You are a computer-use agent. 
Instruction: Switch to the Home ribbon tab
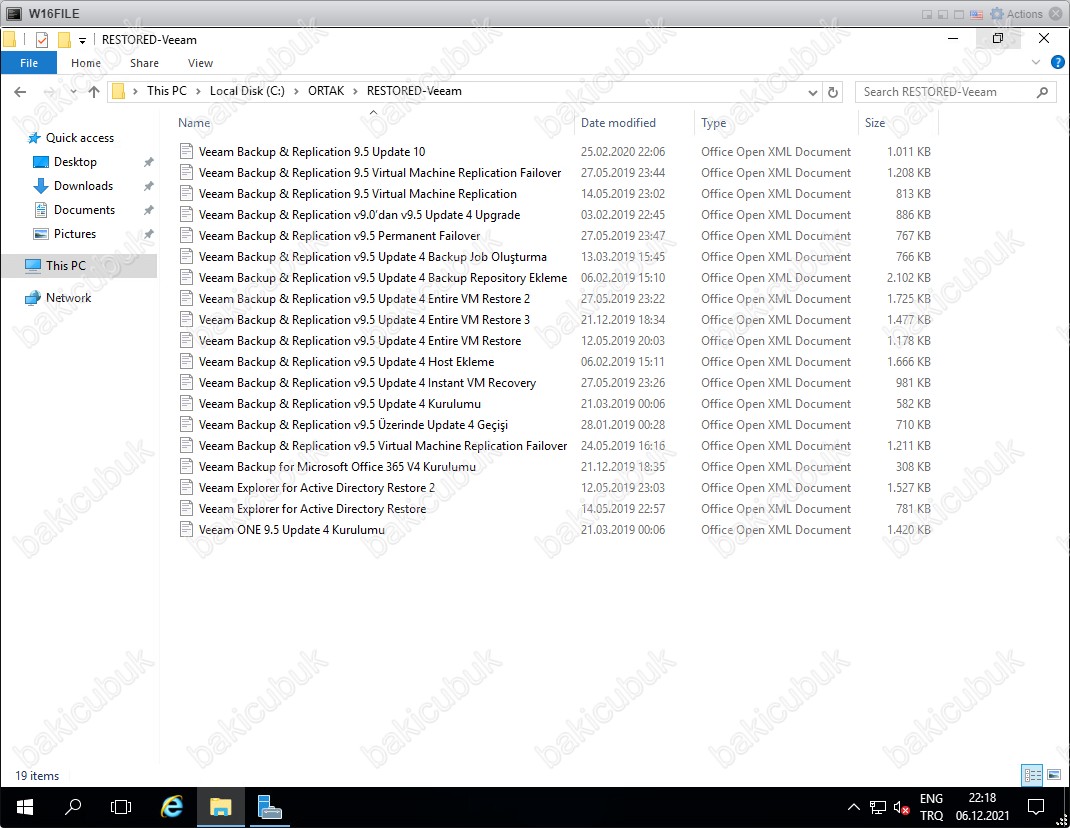(x=86, y=63)
